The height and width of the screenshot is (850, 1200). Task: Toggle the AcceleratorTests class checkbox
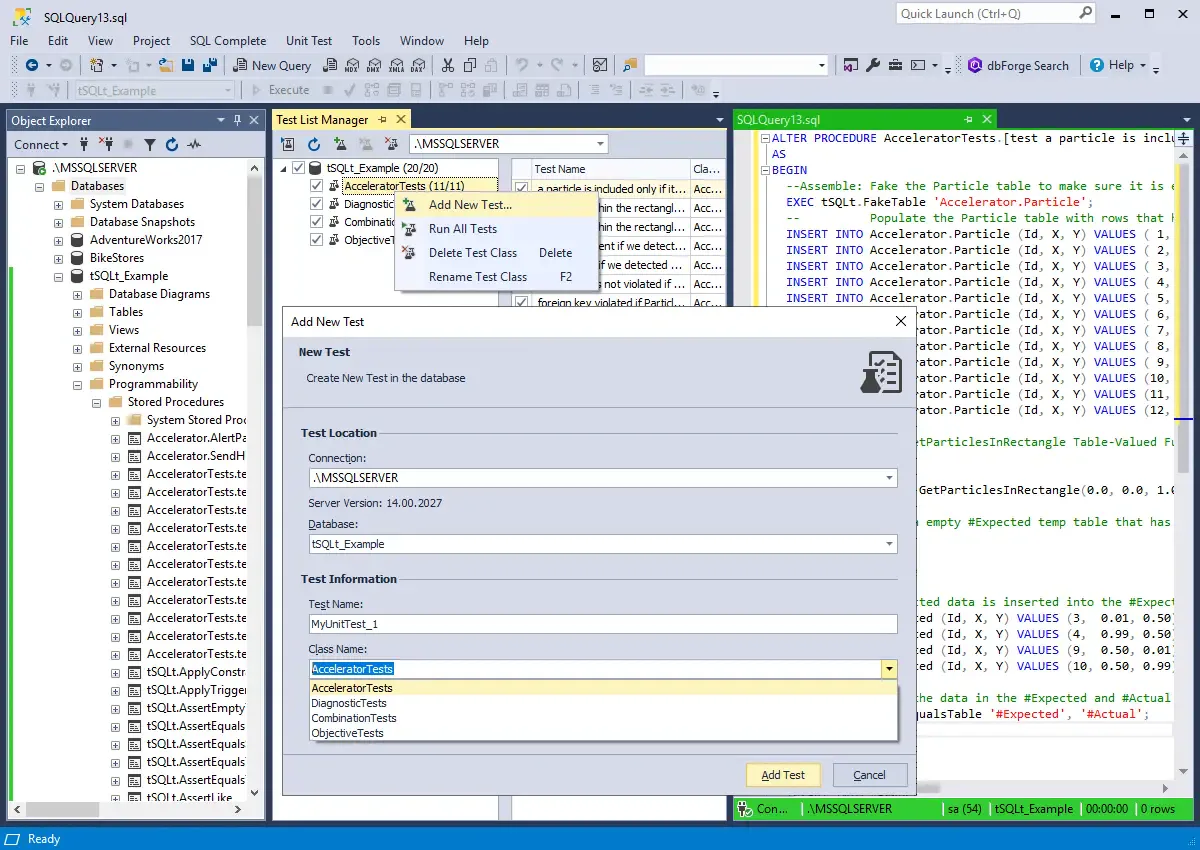pyautogui.click(x=317, y=186)
